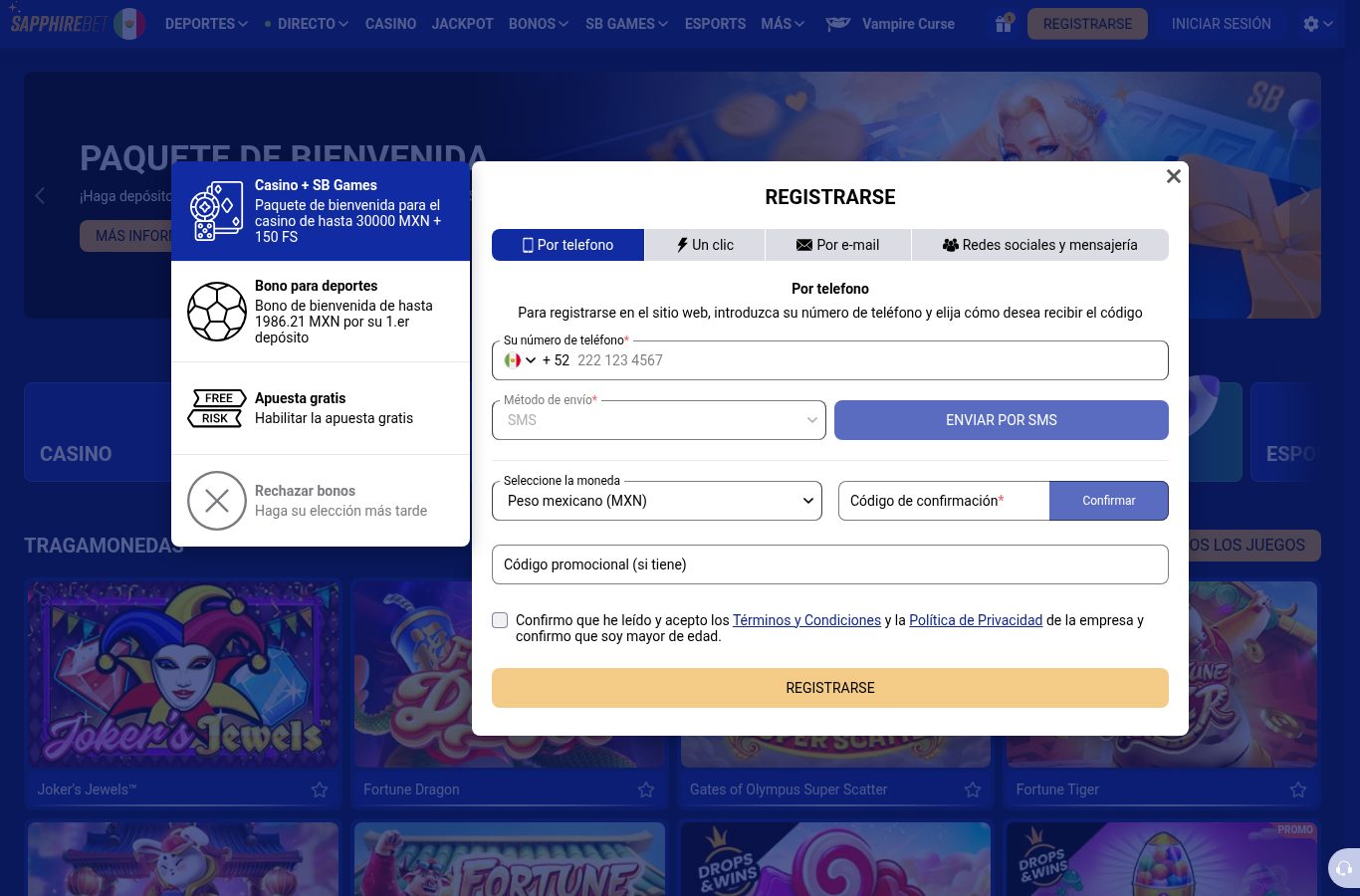
Task: Open the gift box bonuses icon
Action: tap(1004, 23)
